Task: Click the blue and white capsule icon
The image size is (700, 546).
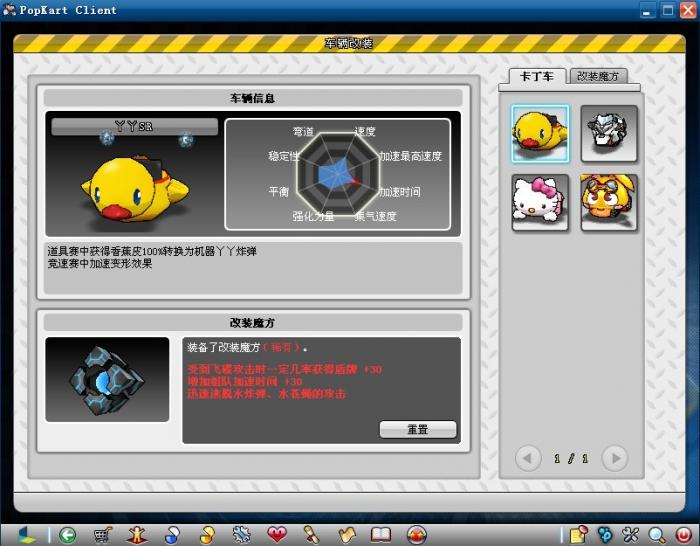Action: coord(172,534)
